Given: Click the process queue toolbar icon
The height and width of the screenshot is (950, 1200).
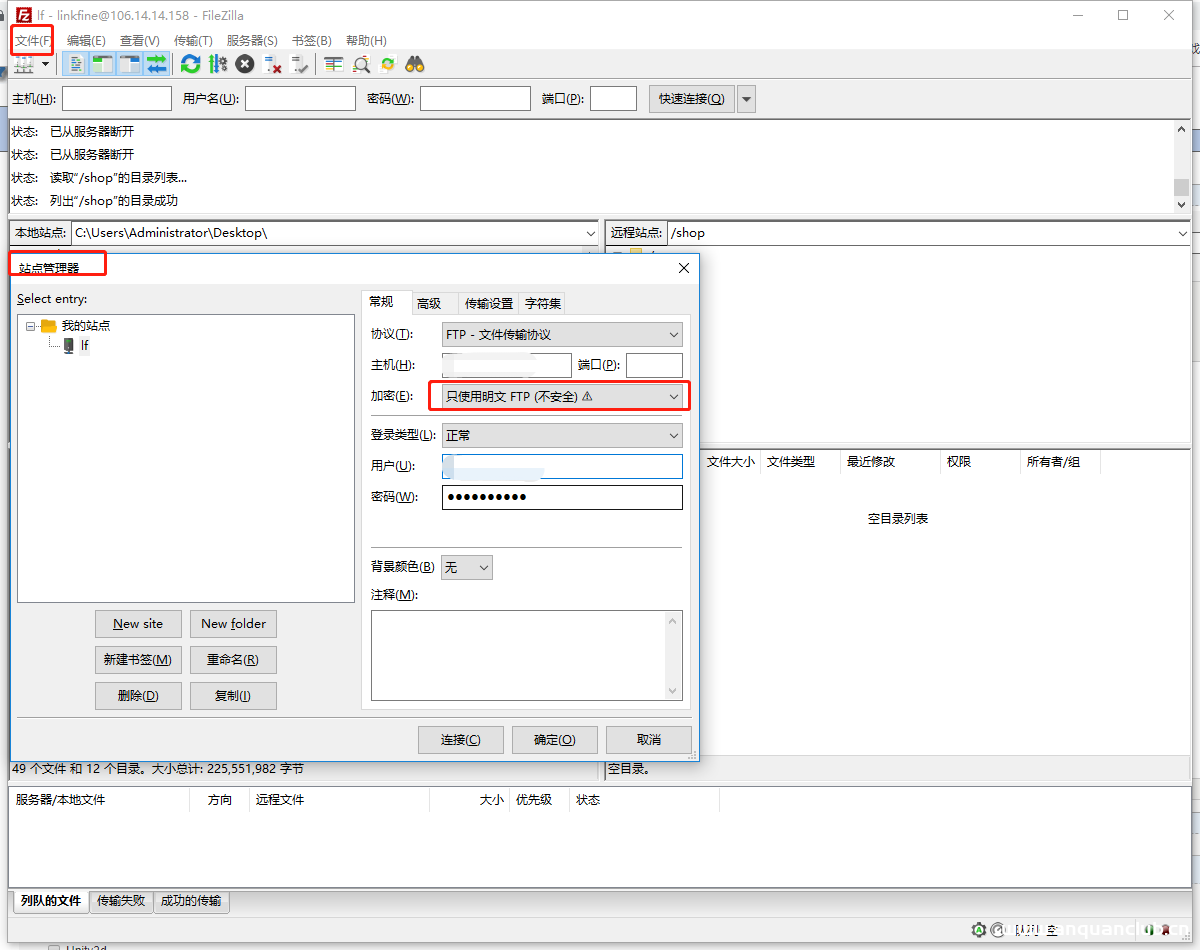Looking at the screenshot, I should coord(218,64).
